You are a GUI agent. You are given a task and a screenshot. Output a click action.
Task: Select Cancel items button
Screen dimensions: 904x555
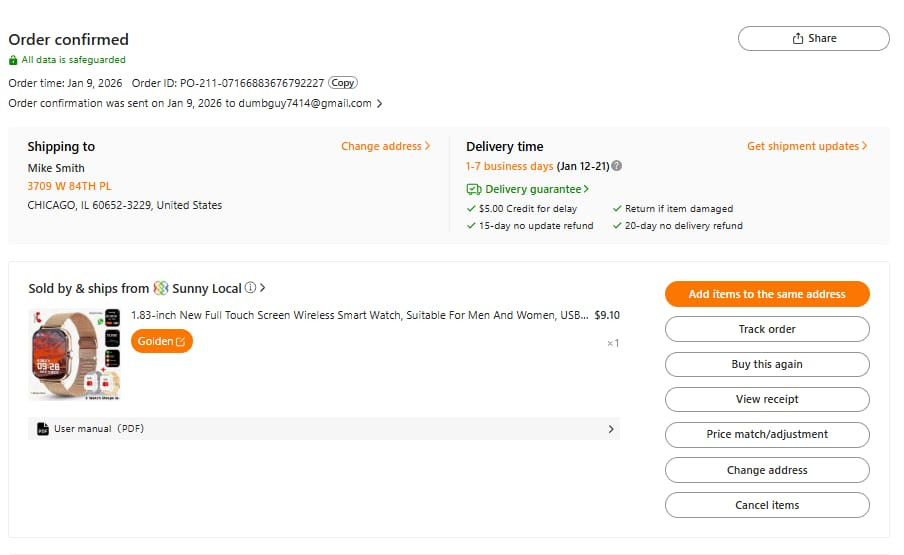coord(767,505)
